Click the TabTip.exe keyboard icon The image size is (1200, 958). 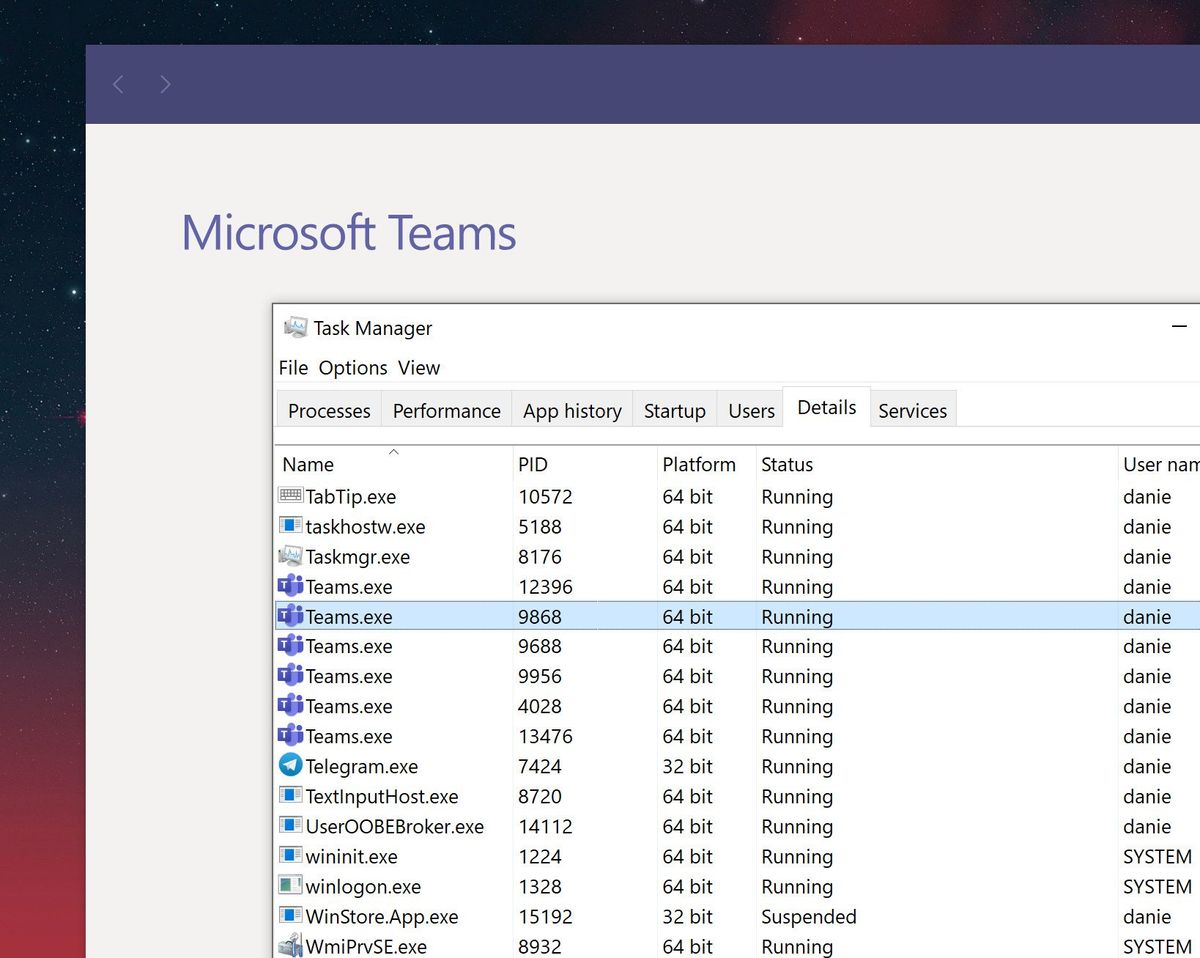(290, 496)
